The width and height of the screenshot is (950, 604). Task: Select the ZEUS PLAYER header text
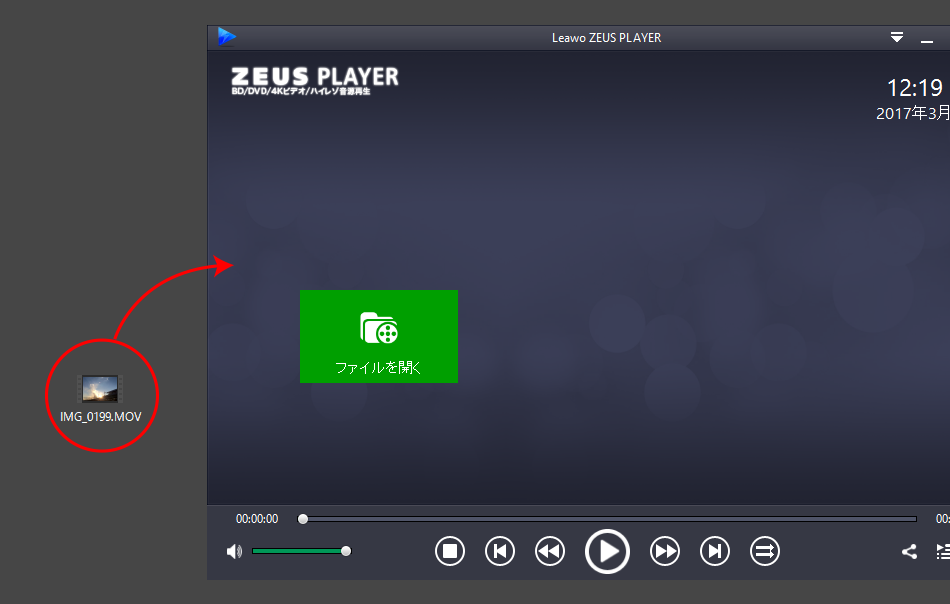click(313, 77)
